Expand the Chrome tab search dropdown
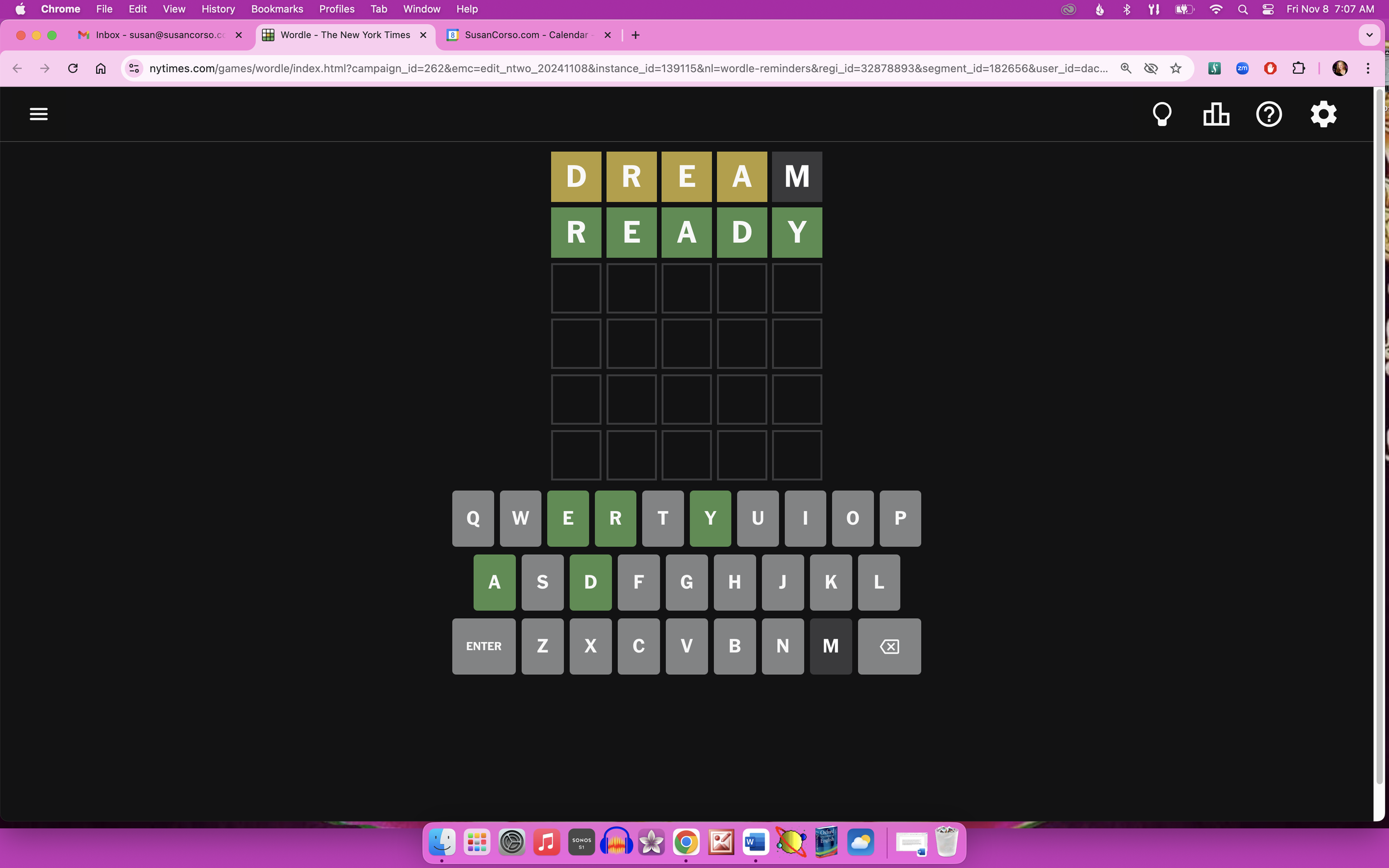 (1369, 35)
